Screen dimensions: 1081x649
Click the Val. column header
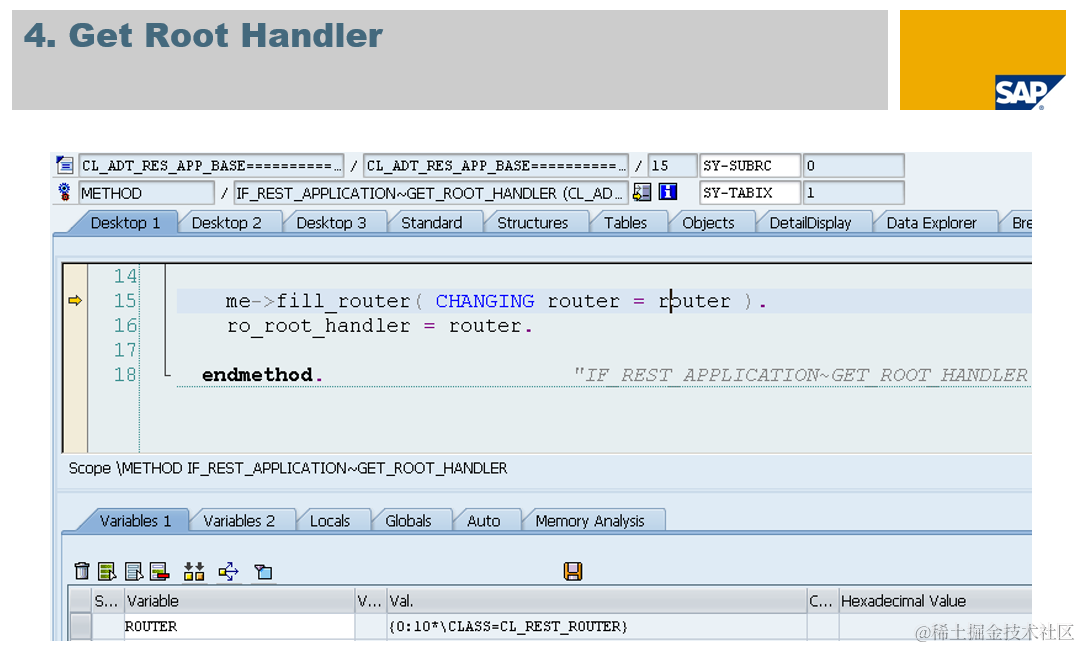click(597, 601)
